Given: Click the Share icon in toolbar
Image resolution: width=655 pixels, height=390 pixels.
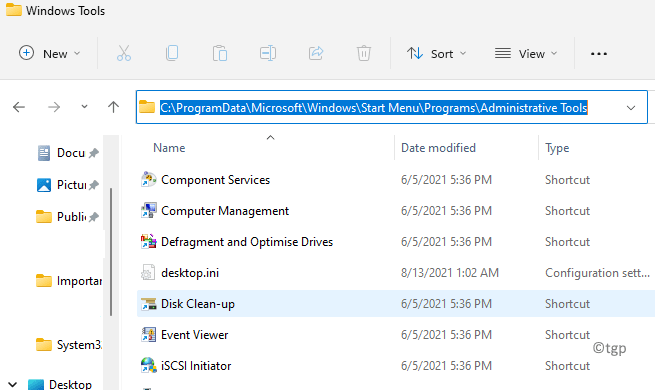Looking at the screenshot, I should click(316, 53).
